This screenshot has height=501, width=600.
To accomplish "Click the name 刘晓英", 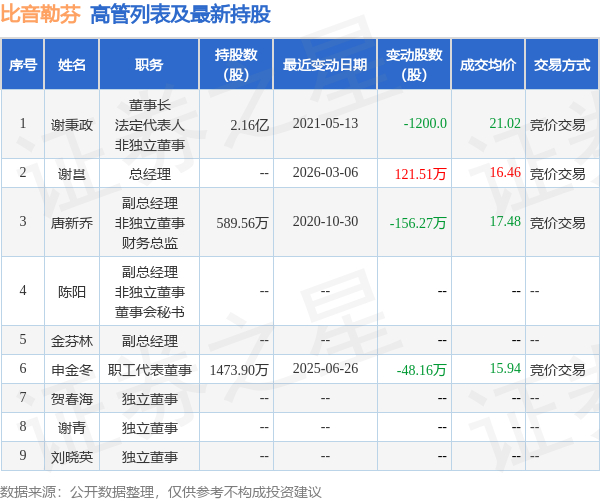I will click(72, 457).
